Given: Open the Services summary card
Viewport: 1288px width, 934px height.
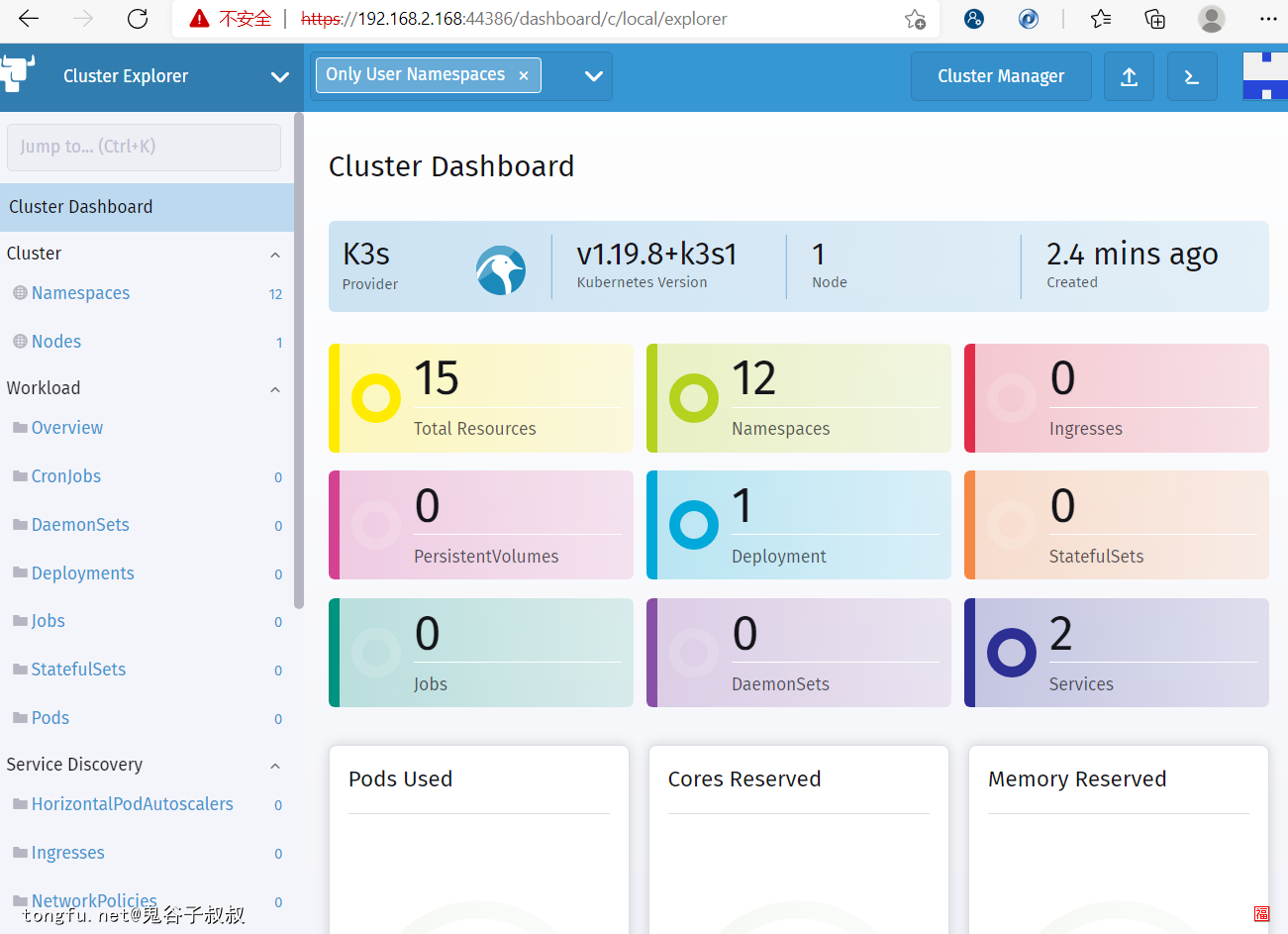Looking at the screenshot, I should 1117,653.
